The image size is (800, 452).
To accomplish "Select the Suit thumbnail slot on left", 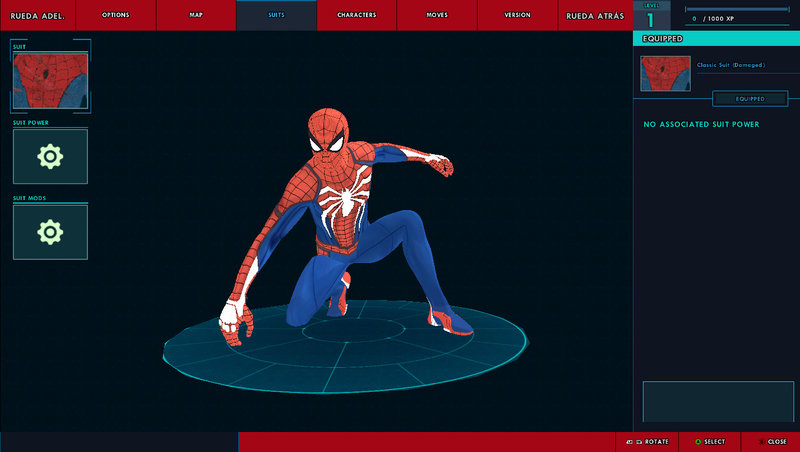I will 51,81.
